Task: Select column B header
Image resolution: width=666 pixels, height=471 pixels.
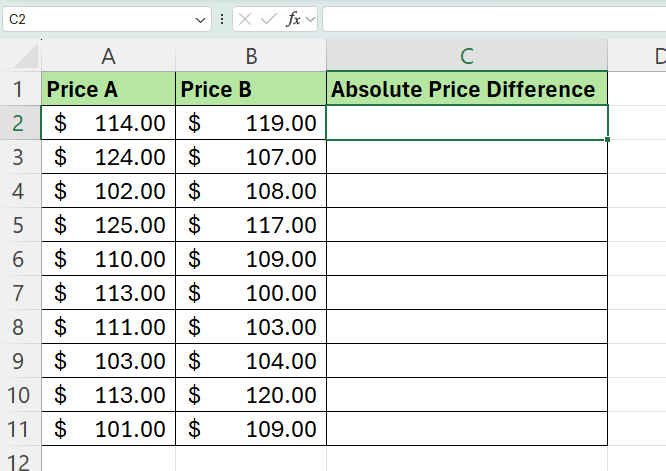Action: pos(251,56)
